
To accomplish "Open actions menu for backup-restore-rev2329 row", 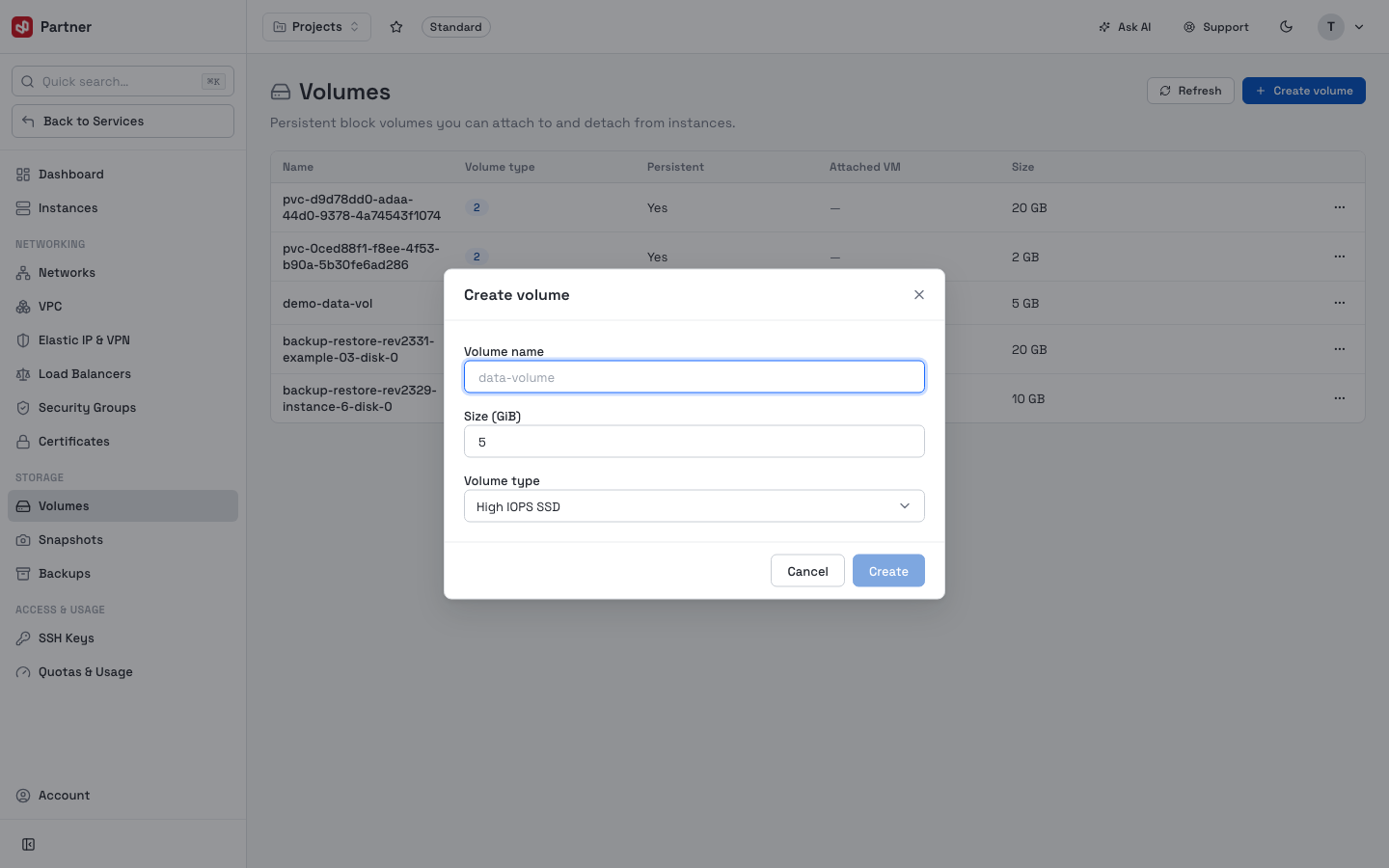I will tap(1339, 398).
